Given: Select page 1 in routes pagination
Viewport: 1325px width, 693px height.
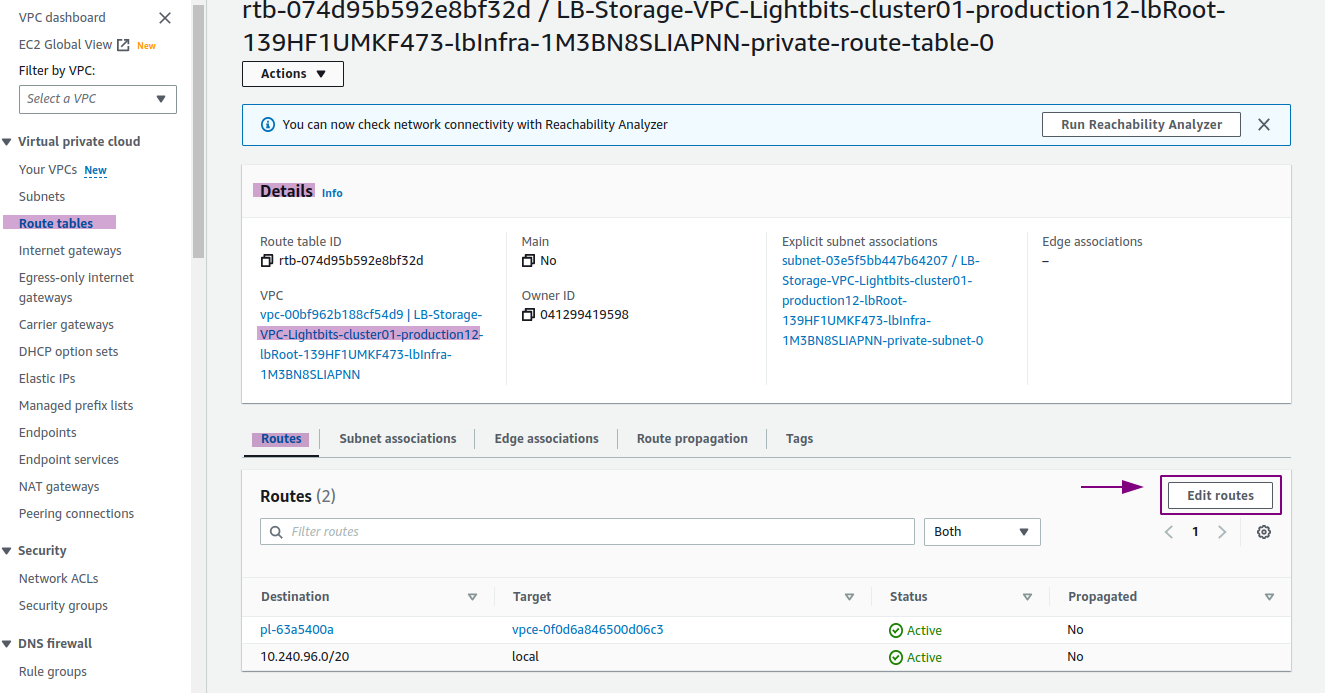Looking at the screenshot, I should pyautogui.click(x=1195, y=532).
